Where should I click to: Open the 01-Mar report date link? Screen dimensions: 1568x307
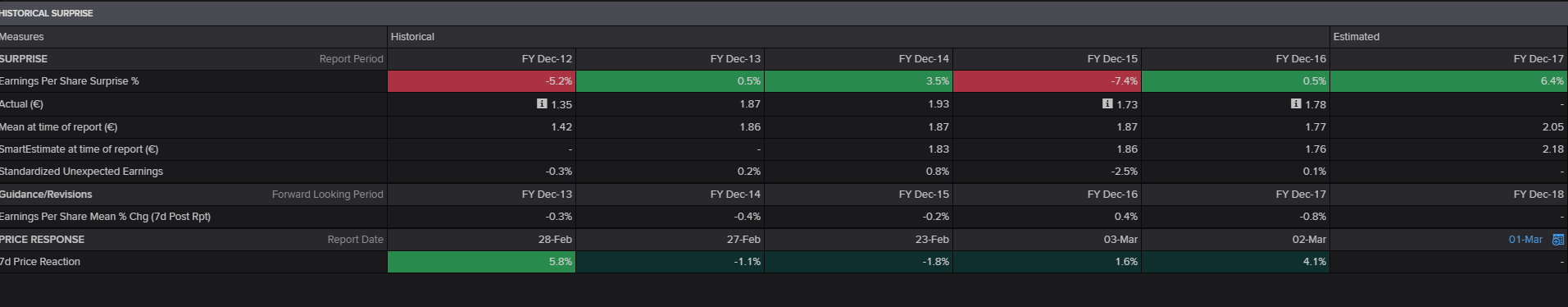click(x=1525, y=240)
